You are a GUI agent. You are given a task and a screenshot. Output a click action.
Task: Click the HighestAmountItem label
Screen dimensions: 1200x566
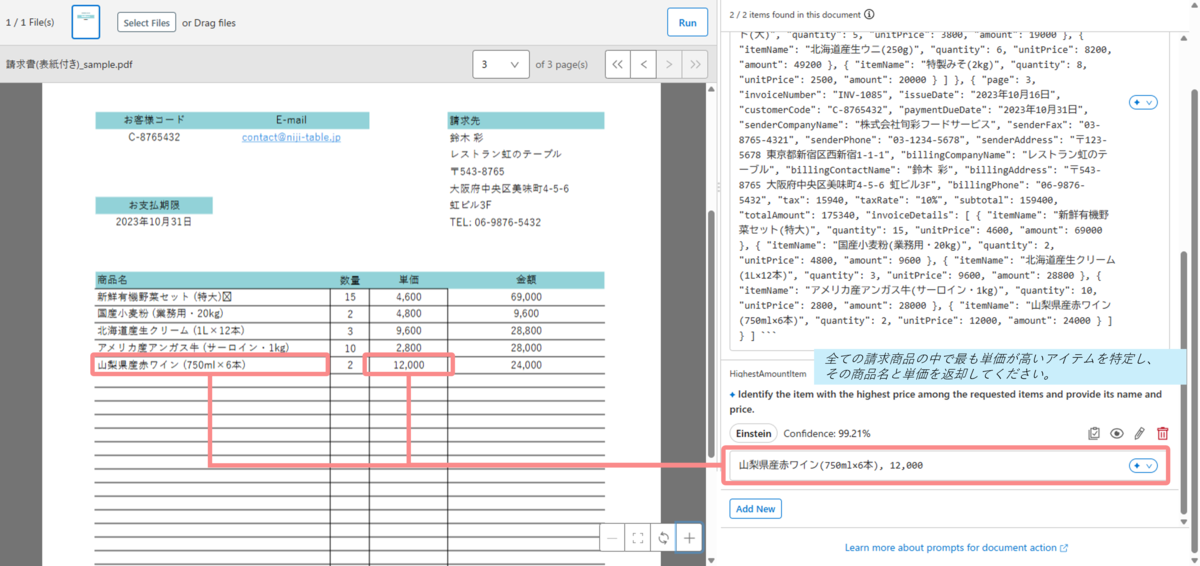pyautogui.click(x=768, y=373)
